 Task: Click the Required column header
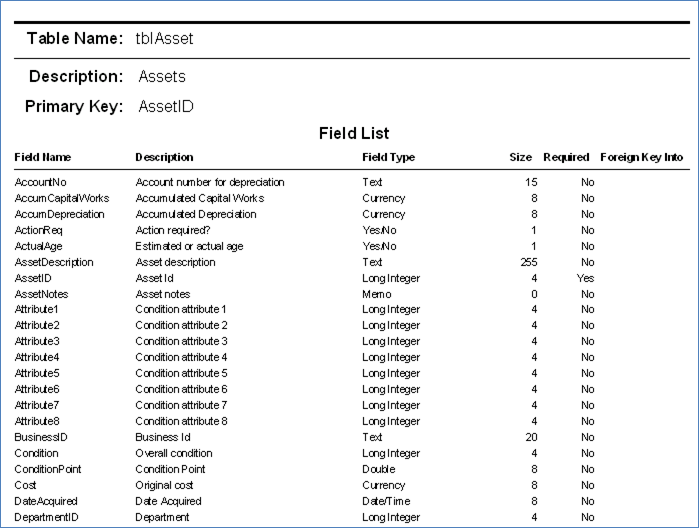(566, 157)
